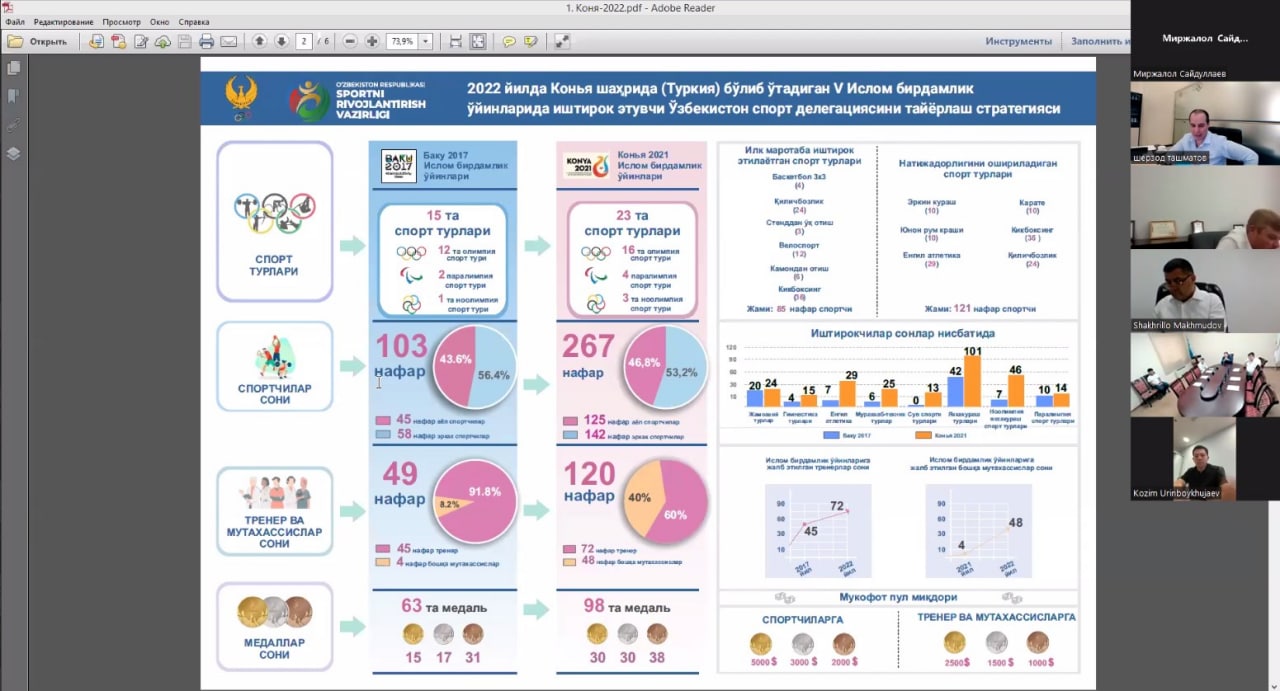
Task: Go to previous page with up arrow
Action: (259, 42)
